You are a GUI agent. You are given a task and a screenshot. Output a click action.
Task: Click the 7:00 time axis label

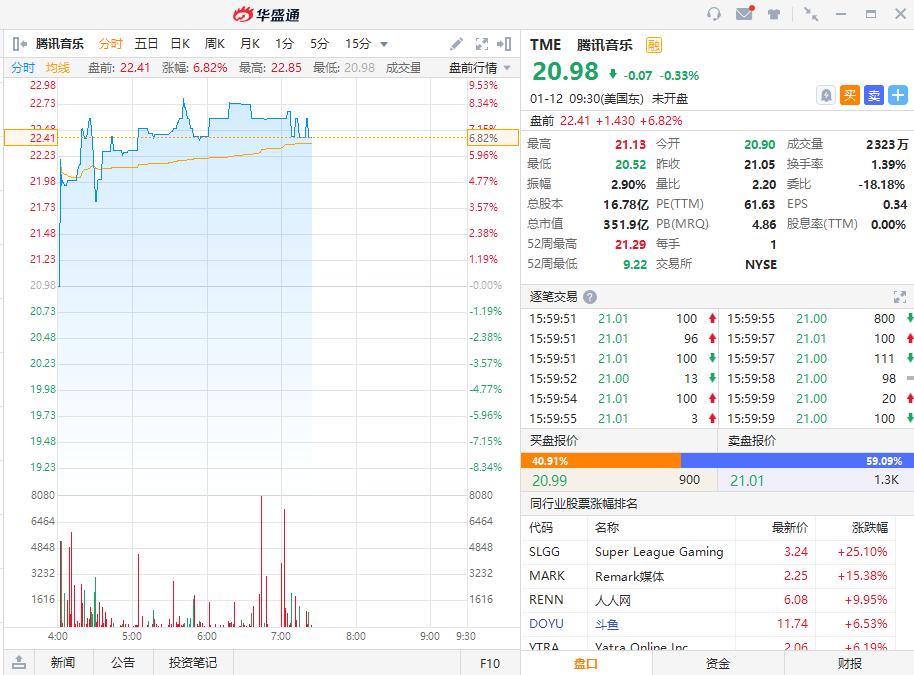coord(281,636)
